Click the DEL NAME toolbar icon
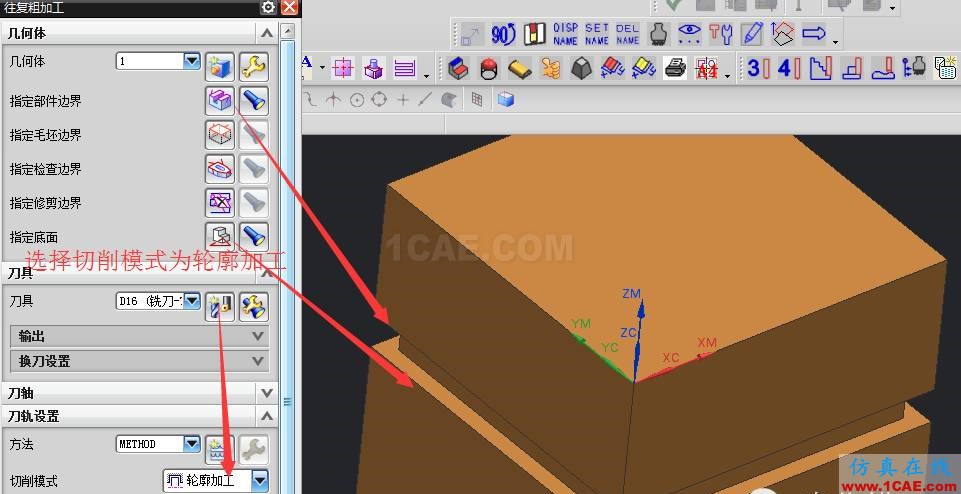 628,34
